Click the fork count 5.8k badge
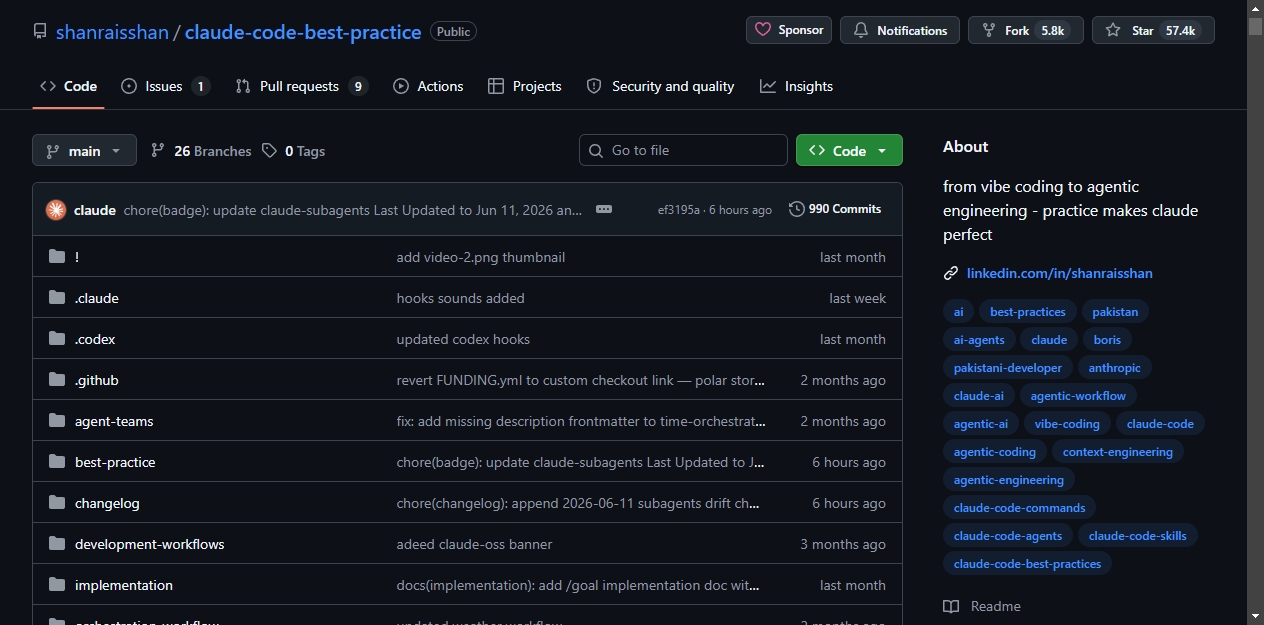The height and width of the screenshot is (625, 1264). (1053, 31)
